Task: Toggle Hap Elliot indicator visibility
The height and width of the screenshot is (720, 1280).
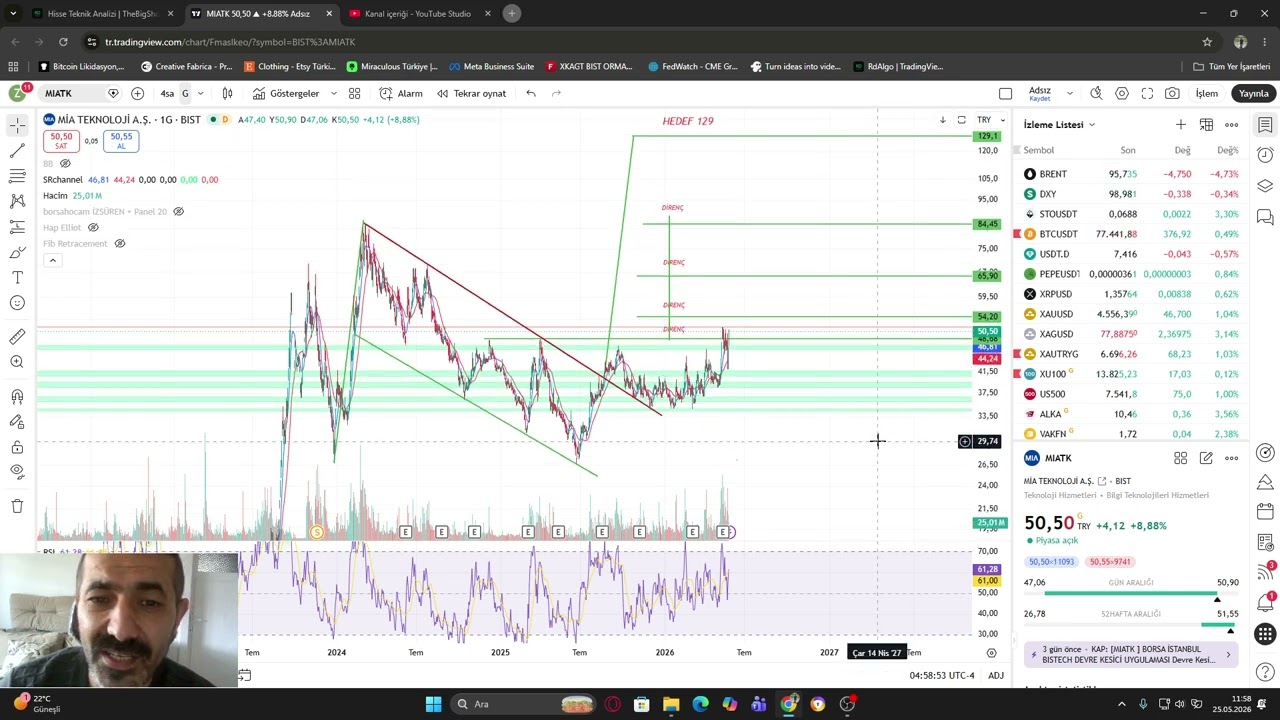Action: coord(93,227)
